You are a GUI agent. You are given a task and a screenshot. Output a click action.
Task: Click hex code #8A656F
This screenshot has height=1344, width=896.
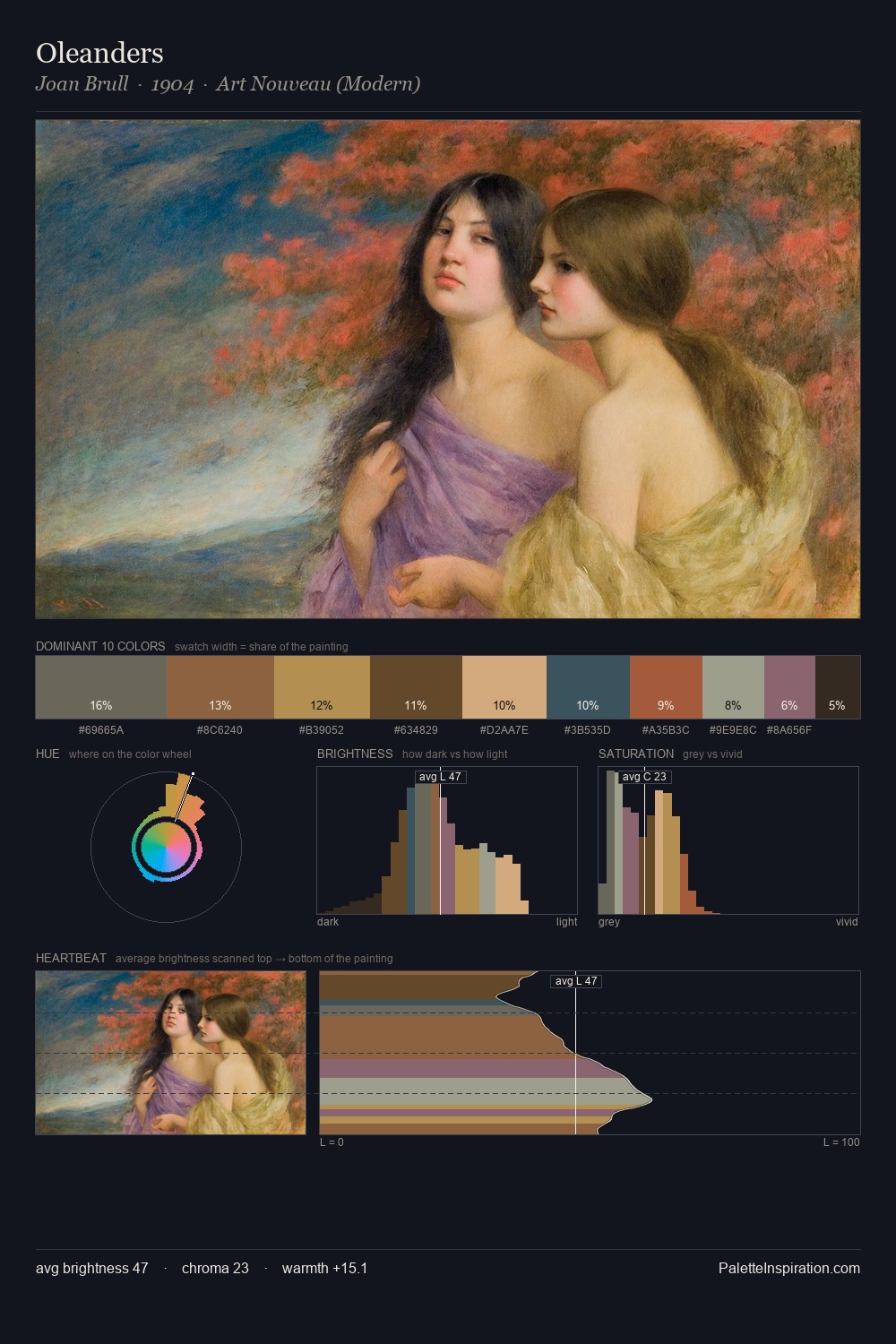[x=789, y=730]
